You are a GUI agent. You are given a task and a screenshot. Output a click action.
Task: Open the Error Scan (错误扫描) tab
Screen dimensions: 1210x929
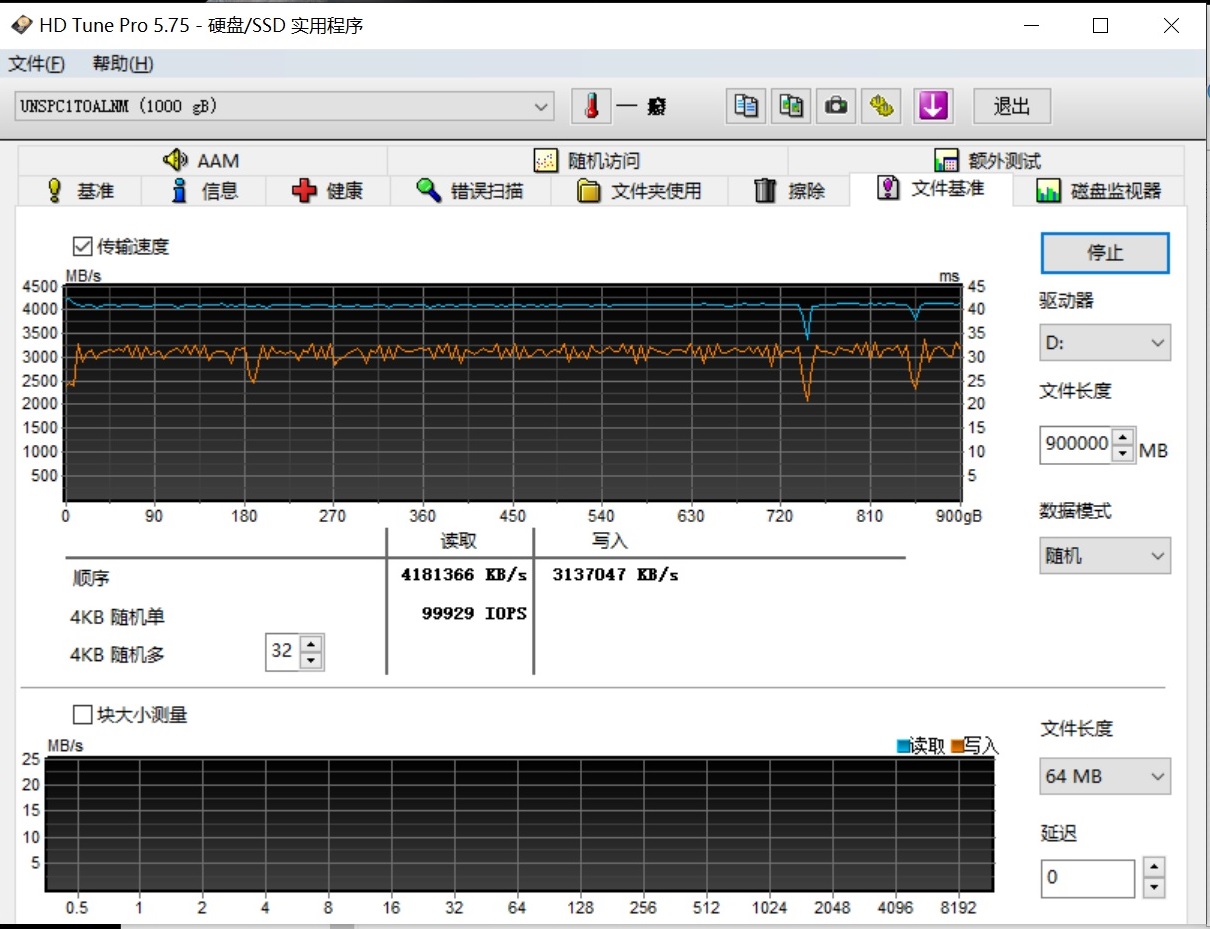tap(470, 191)
